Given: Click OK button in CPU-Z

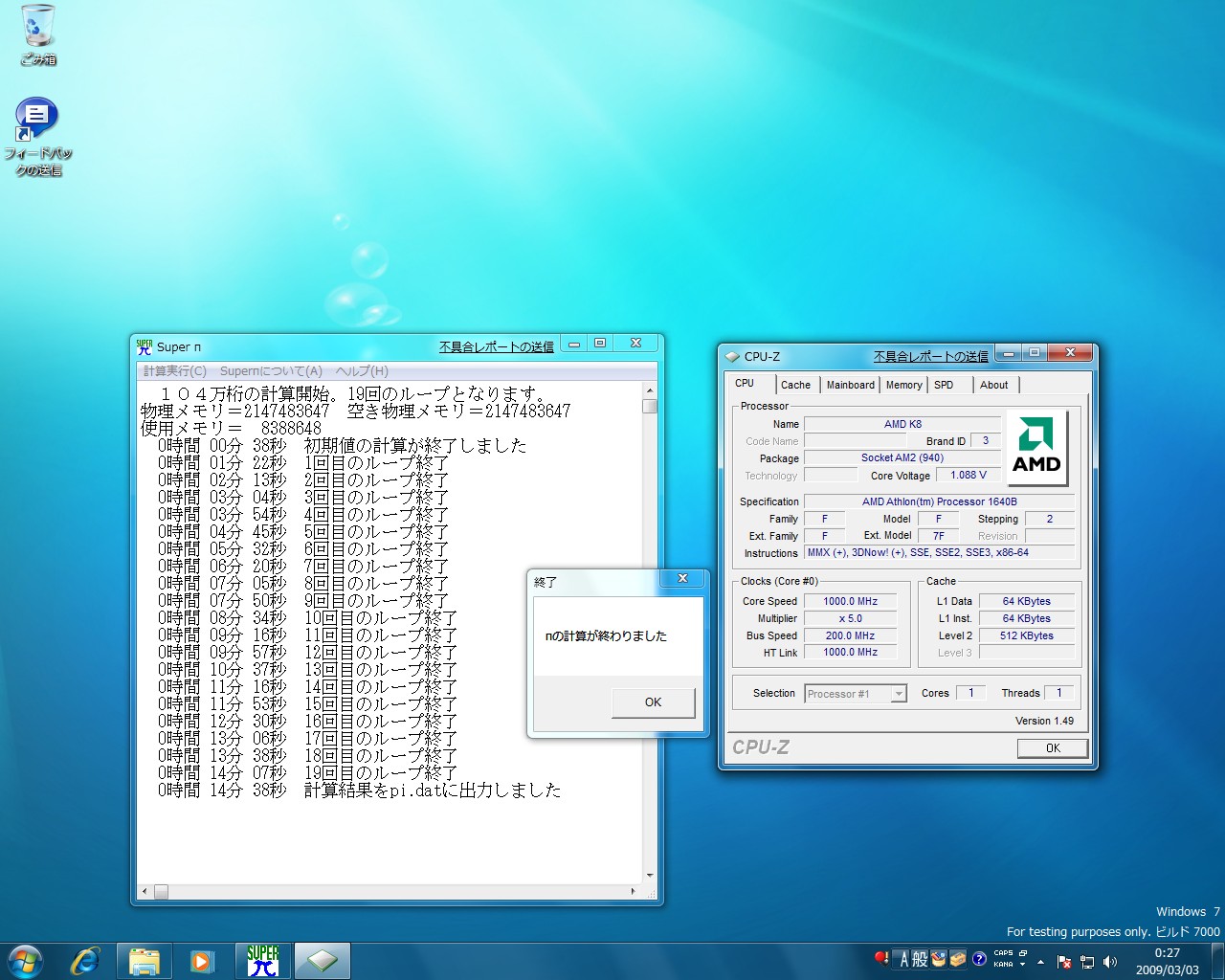Looking at the screenshot, I should [x=1053, y=748].
